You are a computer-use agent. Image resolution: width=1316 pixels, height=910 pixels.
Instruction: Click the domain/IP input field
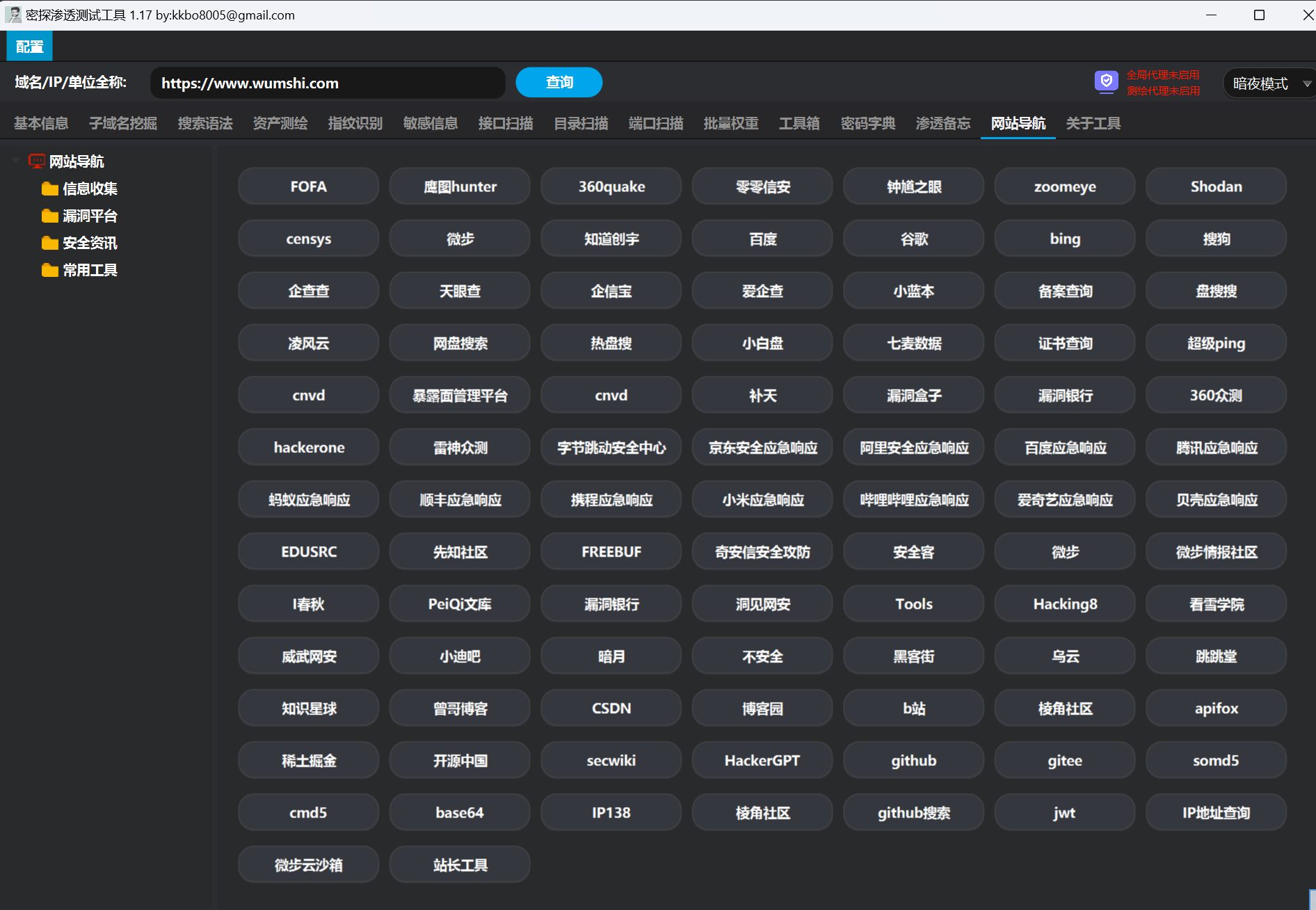[327, 83]
